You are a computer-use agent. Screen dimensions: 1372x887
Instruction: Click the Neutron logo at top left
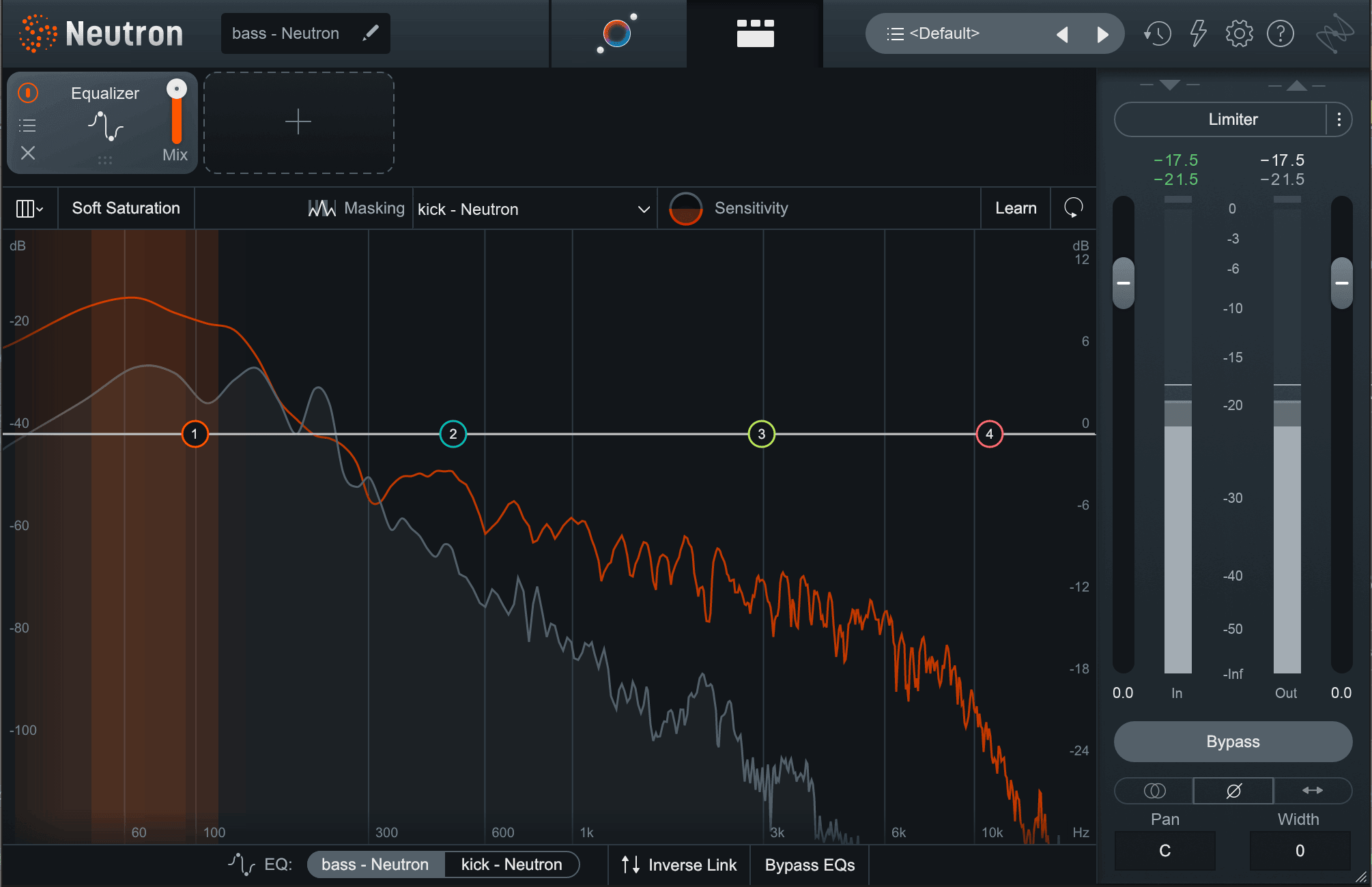[102, 33]
